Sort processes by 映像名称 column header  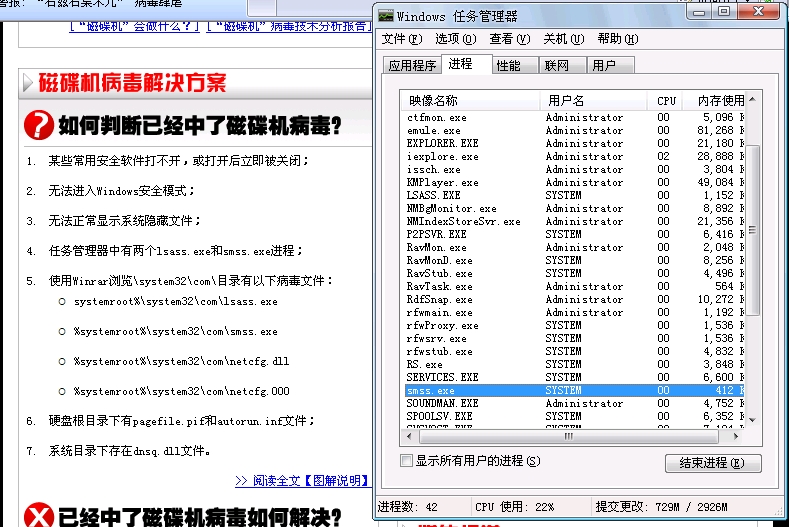(x=470, y=101)
